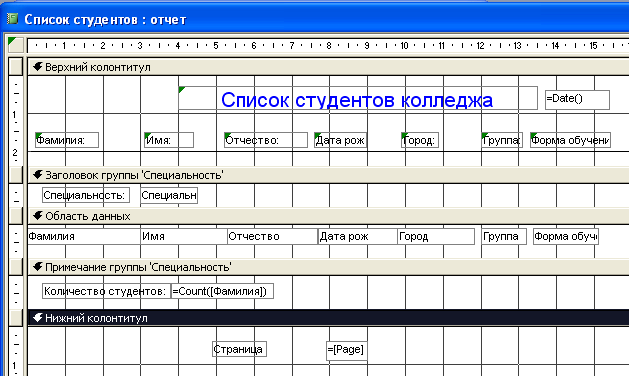Click the section selector left of 'Нижний колонтитул'
Image resolution: width=629 pixels, height=376 pixels.
coord(16,318)
